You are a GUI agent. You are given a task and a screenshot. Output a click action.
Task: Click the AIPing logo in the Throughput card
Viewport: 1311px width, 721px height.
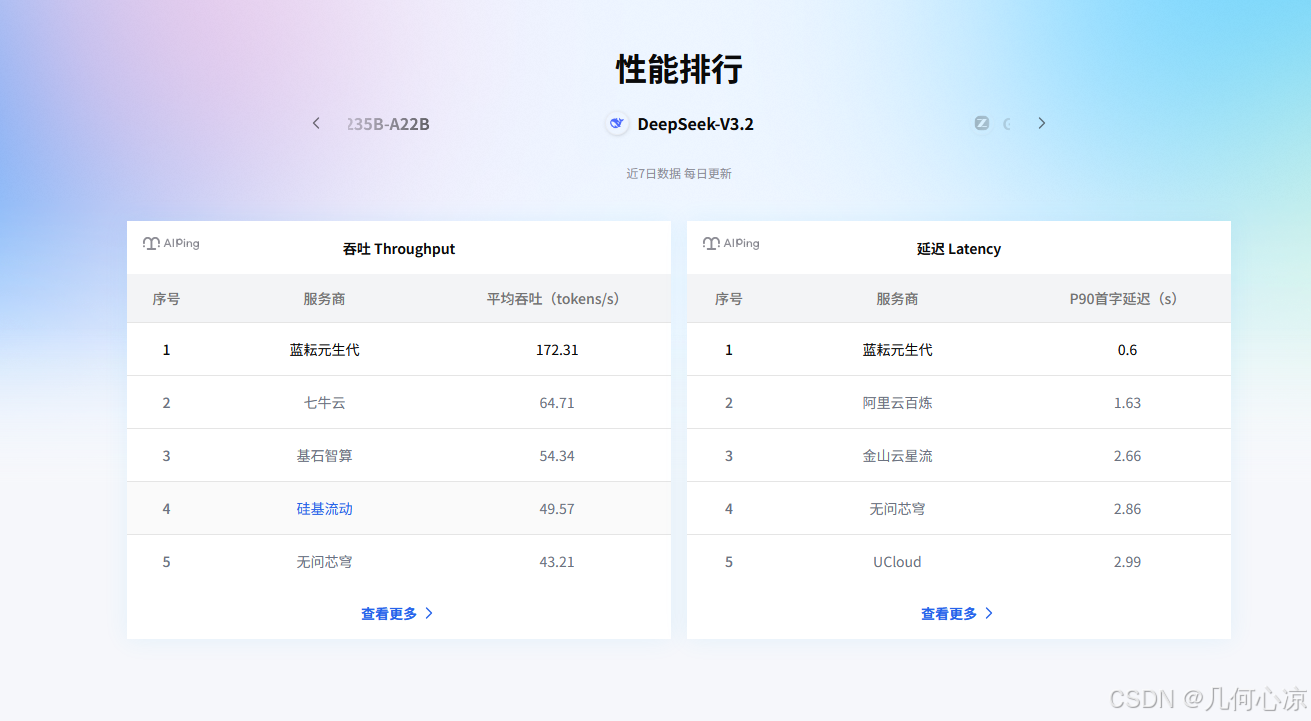click(171, 243)
